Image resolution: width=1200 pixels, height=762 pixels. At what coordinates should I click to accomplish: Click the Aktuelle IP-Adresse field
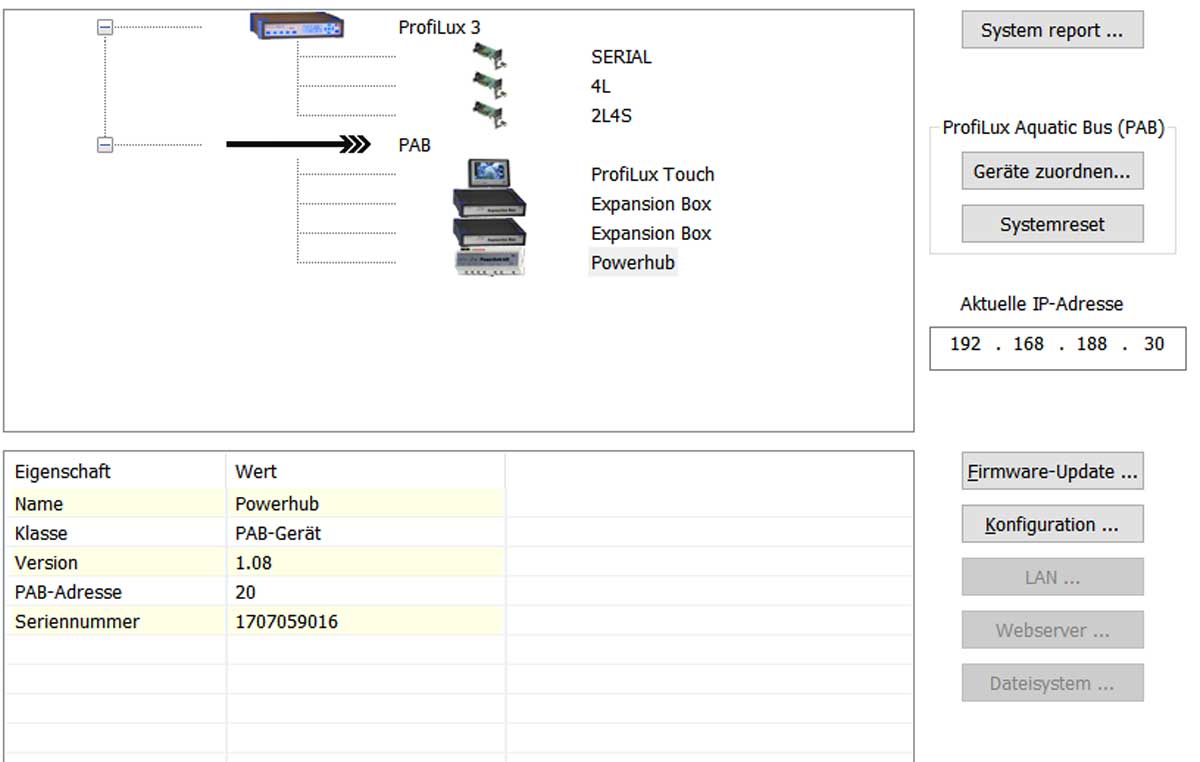coord(1057,345)
